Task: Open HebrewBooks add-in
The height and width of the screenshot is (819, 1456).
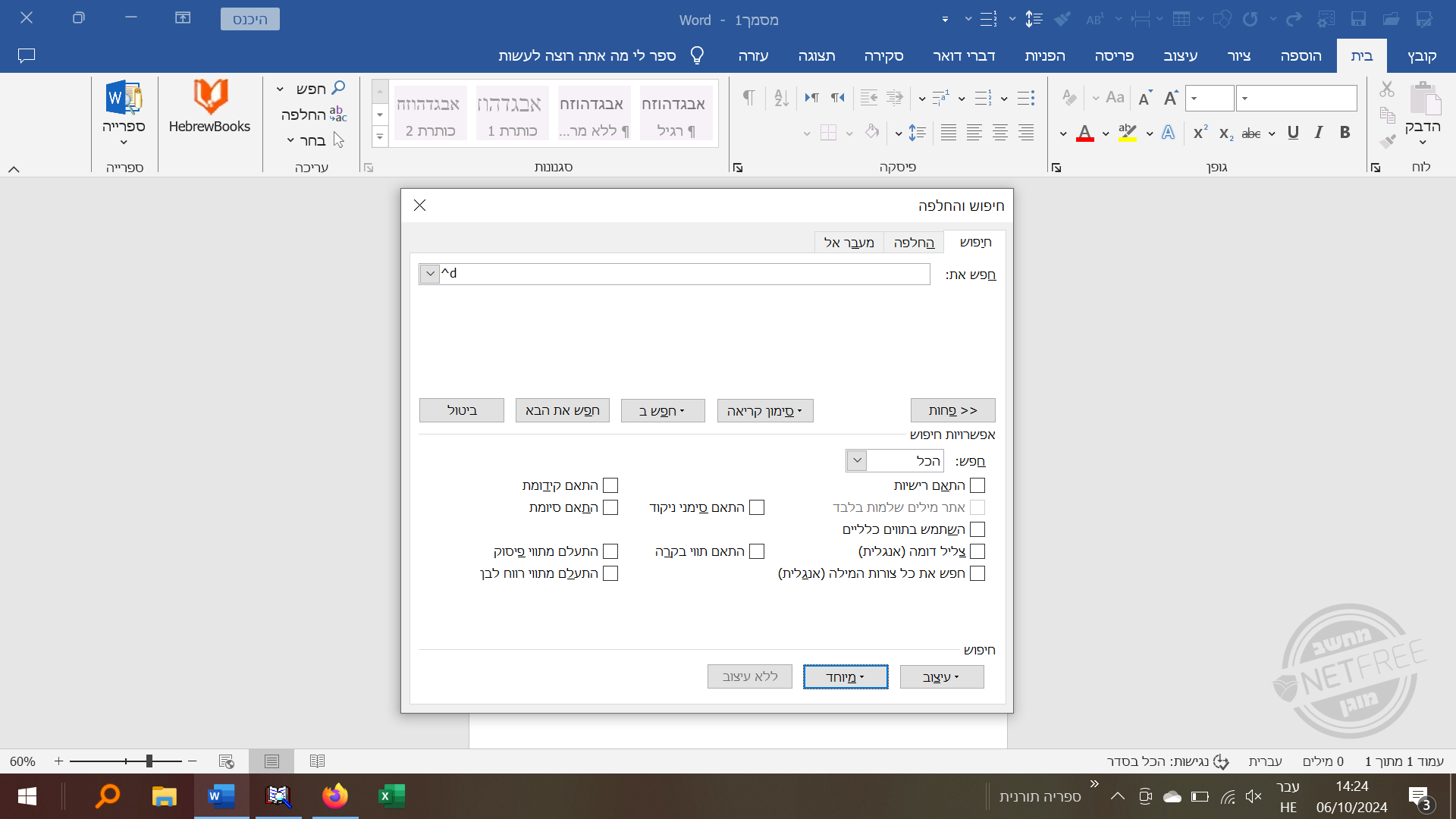Action: 210,106
